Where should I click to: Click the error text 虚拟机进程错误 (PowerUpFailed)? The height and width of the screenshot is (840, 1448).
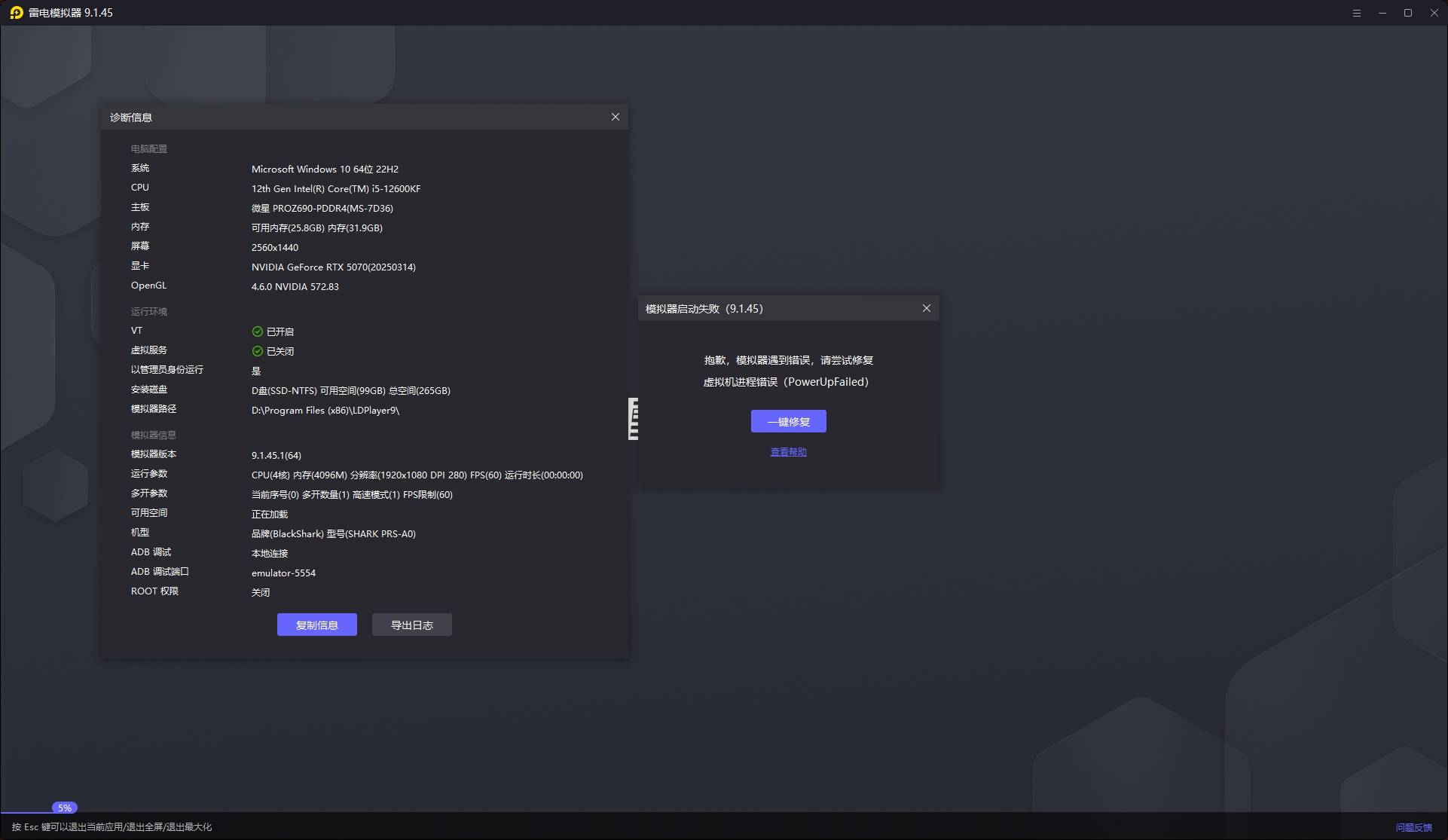[786, 382]
